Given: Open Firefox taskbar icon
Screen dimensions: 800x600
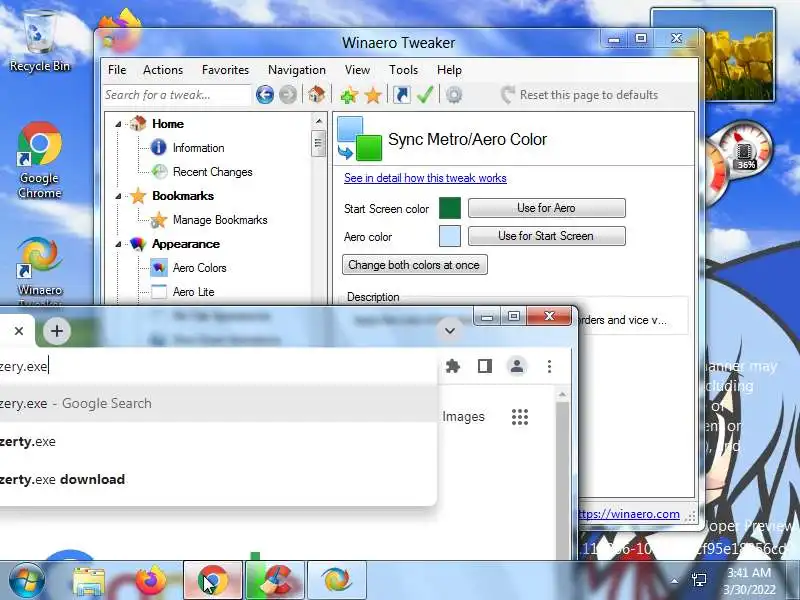Looking at the screenshot, I should point(151,581).
